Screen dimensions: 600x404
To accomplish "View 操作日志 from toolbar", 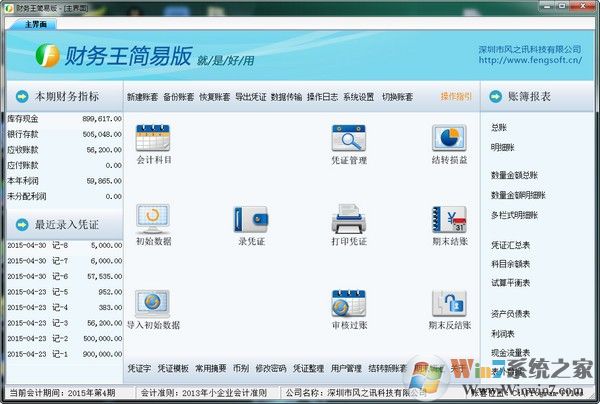I will (x=322, y=97).
